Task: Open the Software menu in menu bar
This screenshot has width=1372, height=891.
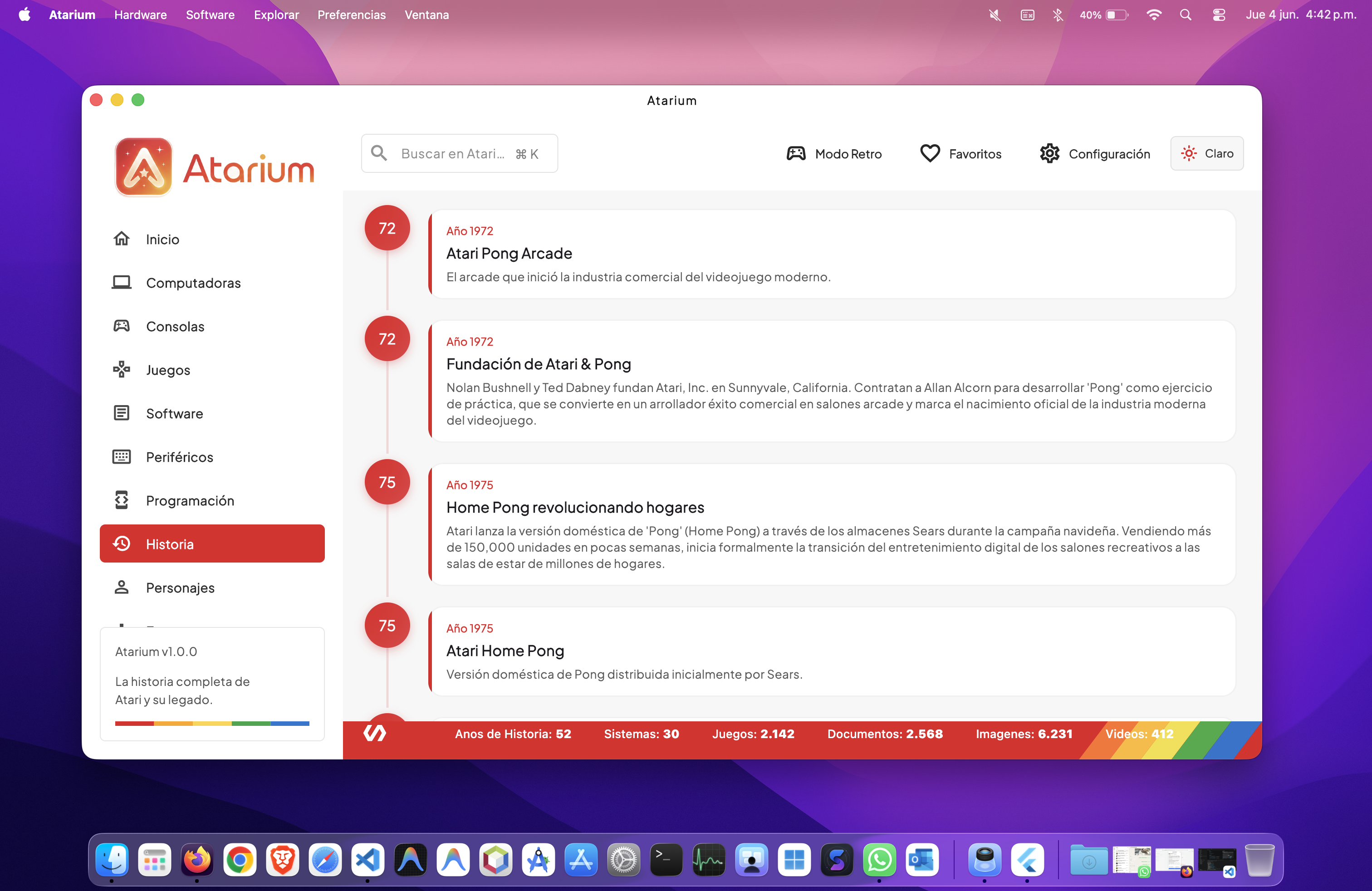Action: [x=210, y=15]
